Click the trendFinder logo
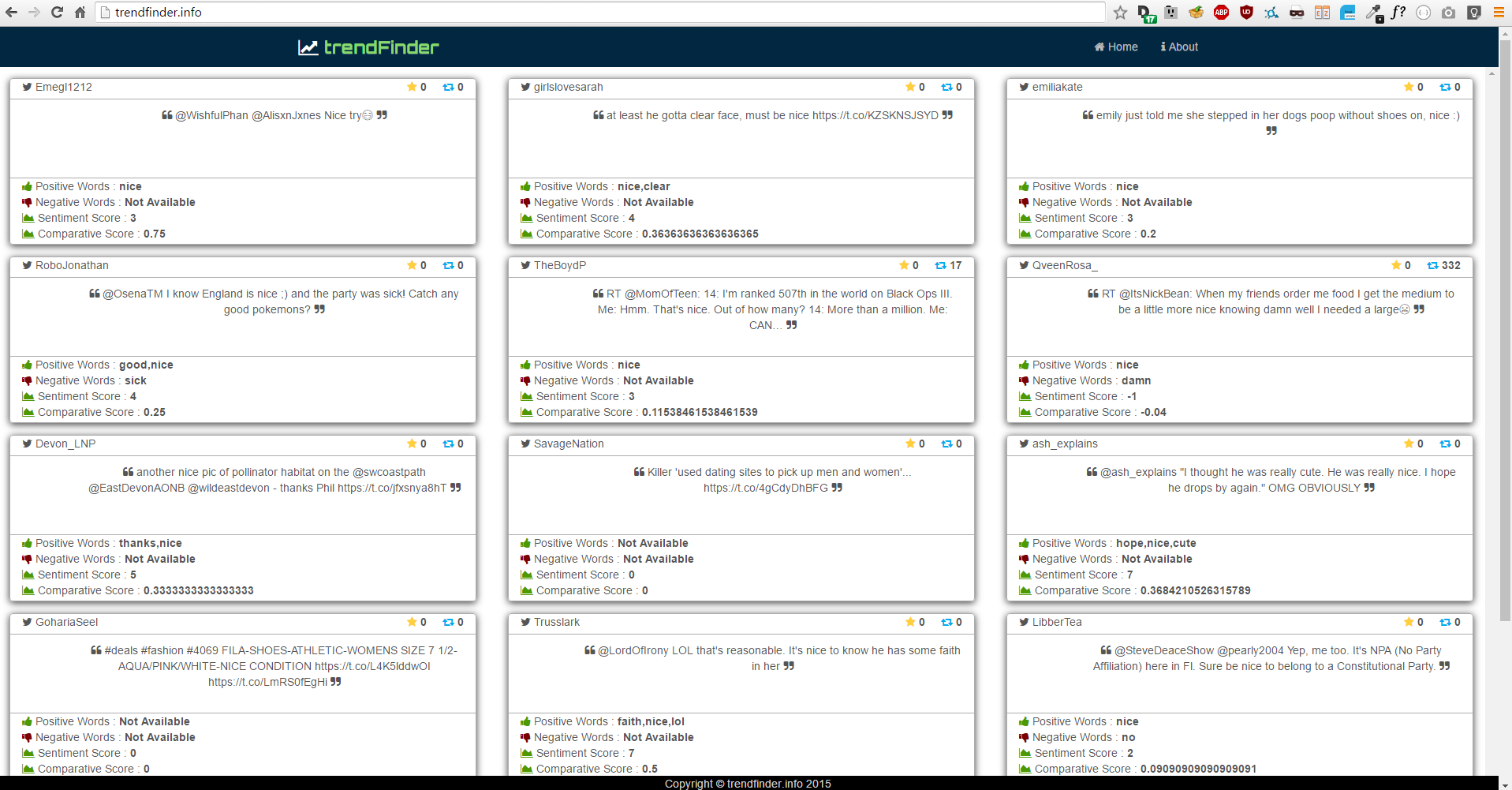 [368, 47]
